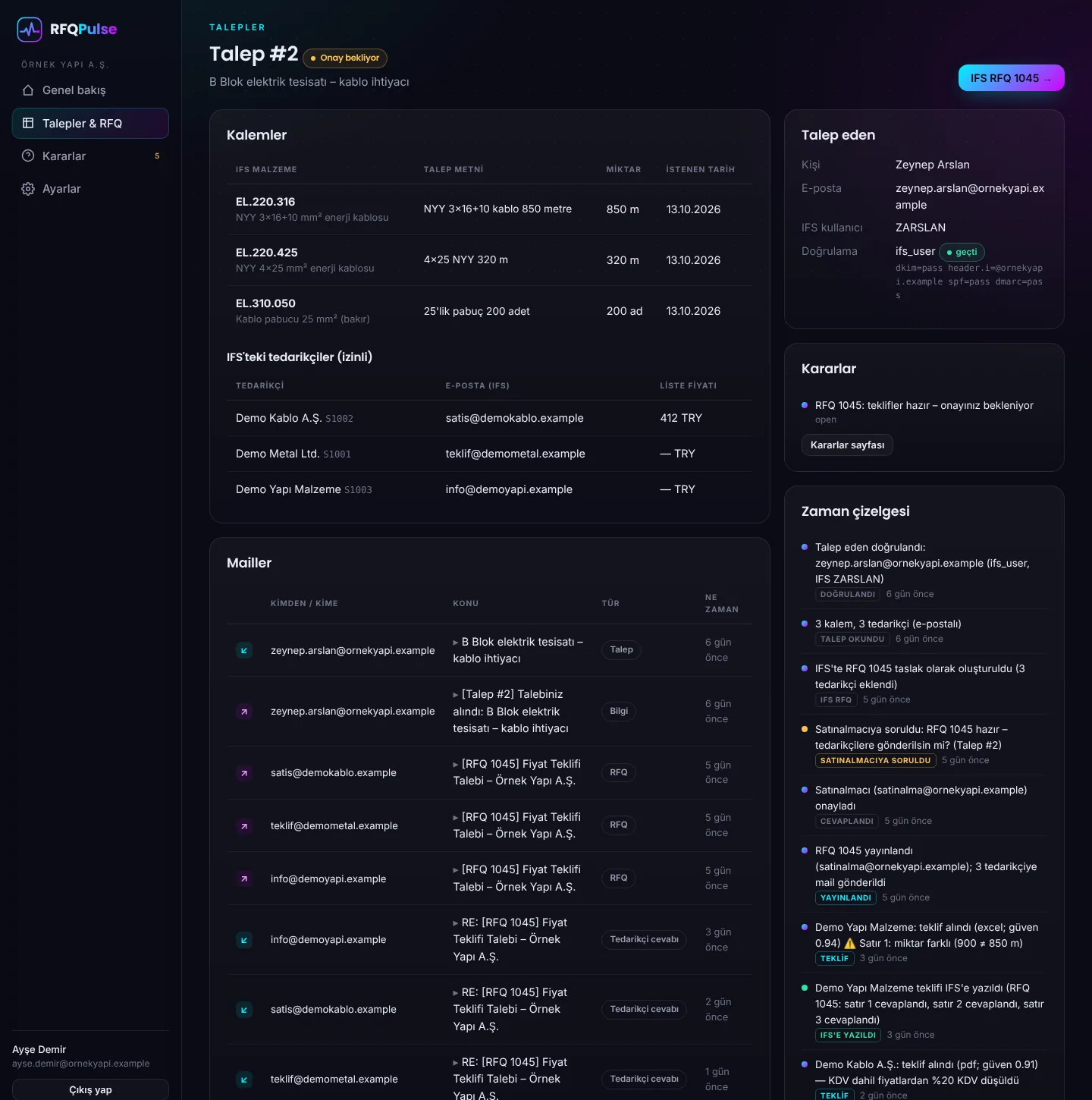
Task: Click the home icon beside Genel bakış
Action: 28,90
